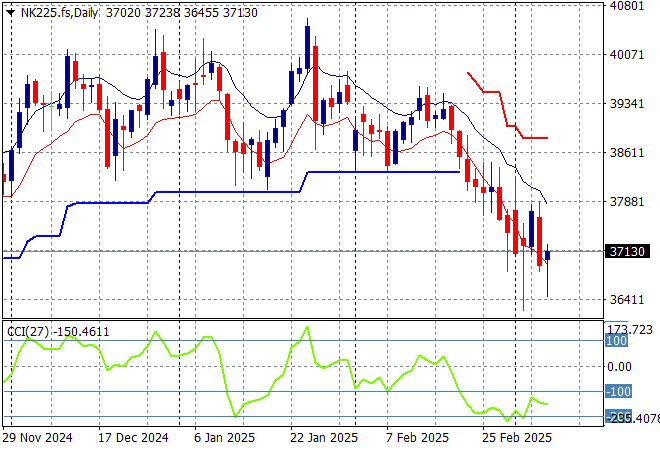Image resolution: width=660 pixels, height=450 pixels.
Task: Click the CCI value -150.4611
Action: (81, 332)
